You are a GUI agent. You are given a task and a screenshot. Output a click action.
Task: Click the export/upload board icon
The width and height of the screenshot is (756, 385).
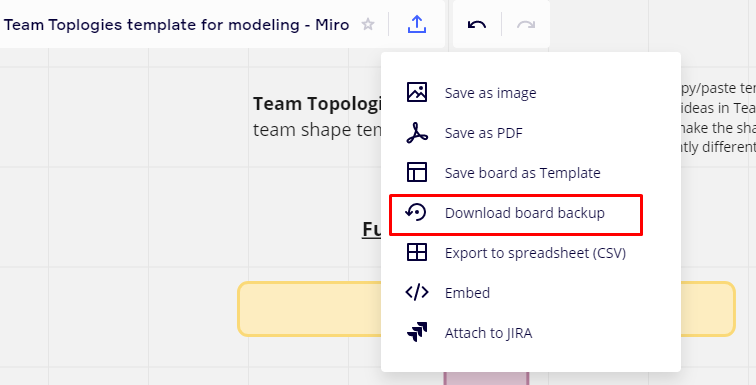coord(417,24)
